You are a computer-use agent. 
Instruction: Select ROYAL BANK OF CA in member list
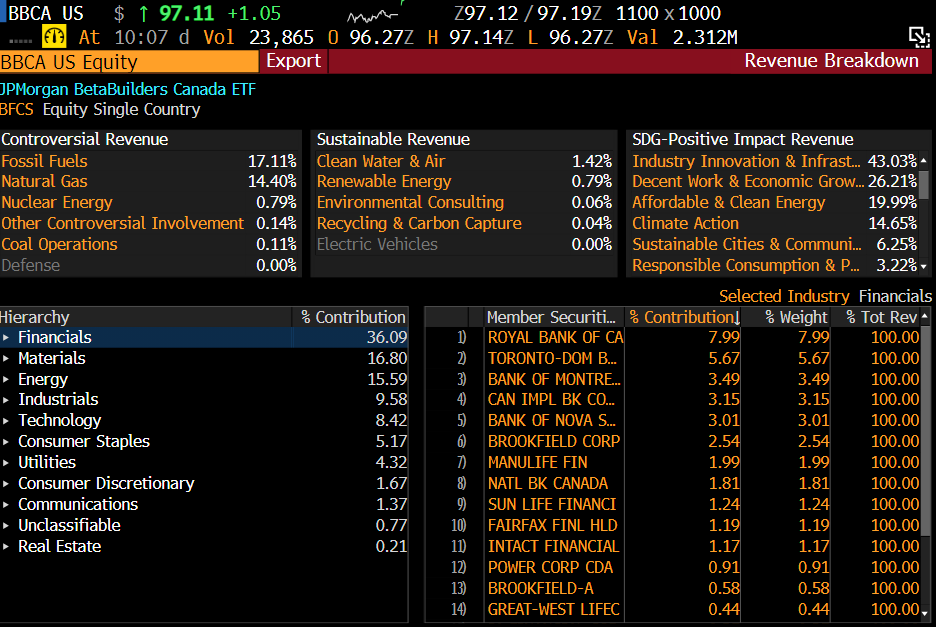click(553, 337)
